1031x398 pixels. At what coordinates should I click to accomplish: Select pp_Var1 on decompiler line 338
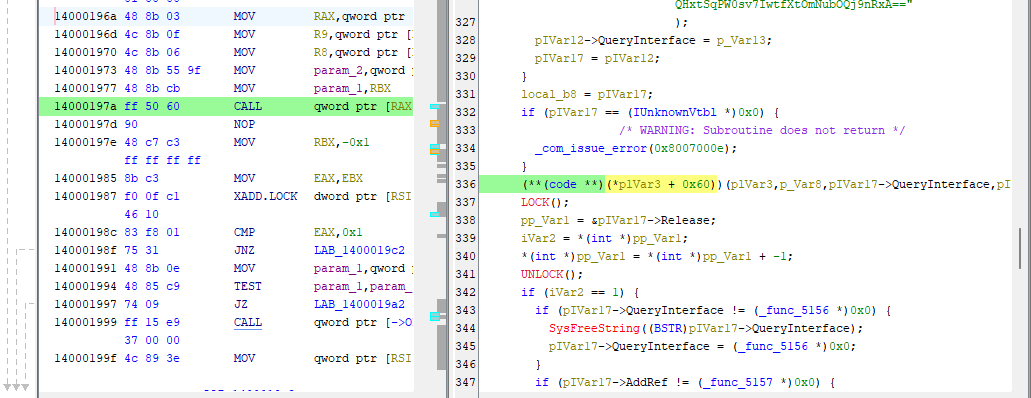pyautogui.click(x=544, y=220)
